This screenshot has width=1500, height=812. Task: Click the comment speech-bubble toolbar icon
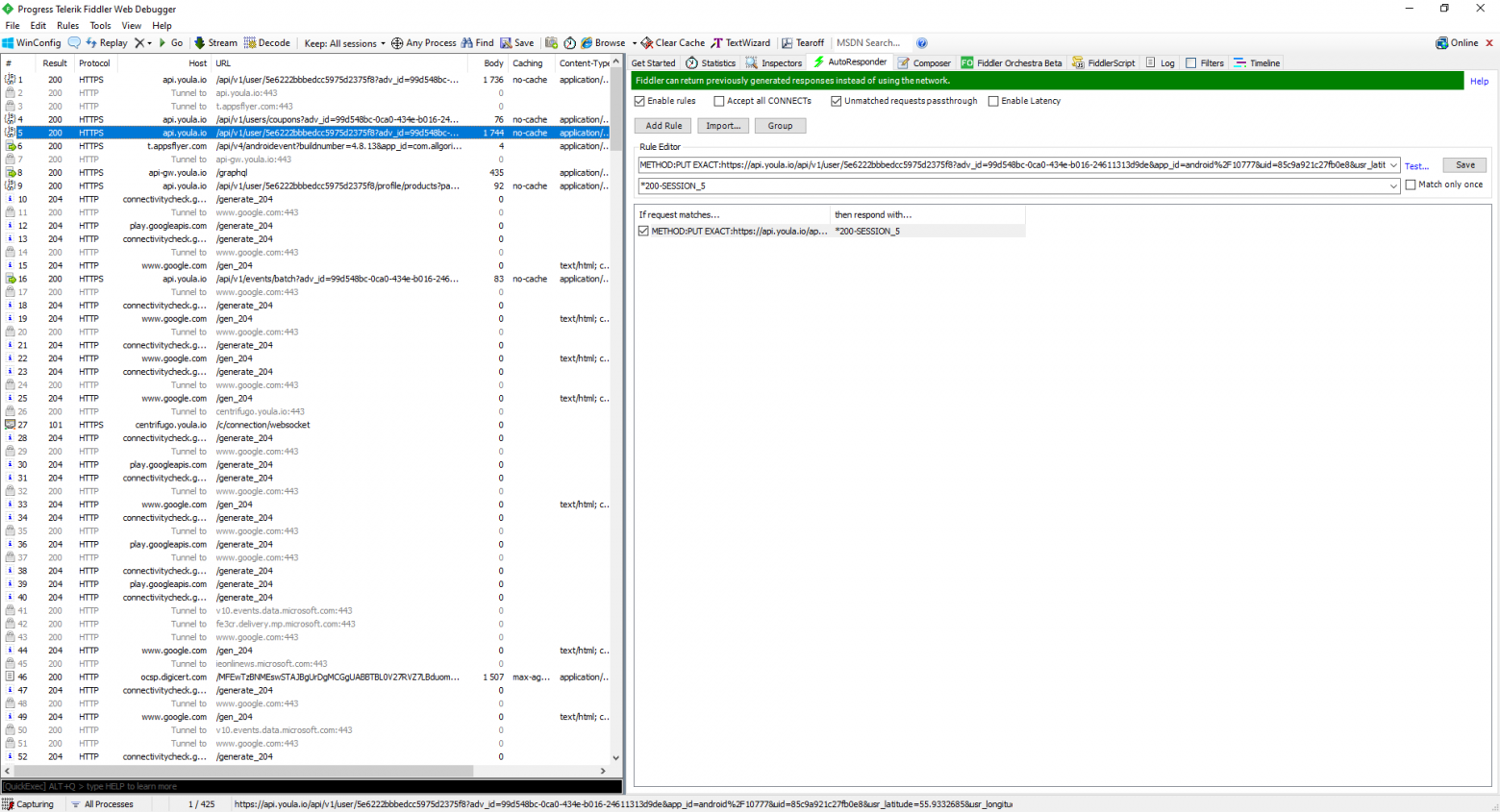(x=74, y=43)
